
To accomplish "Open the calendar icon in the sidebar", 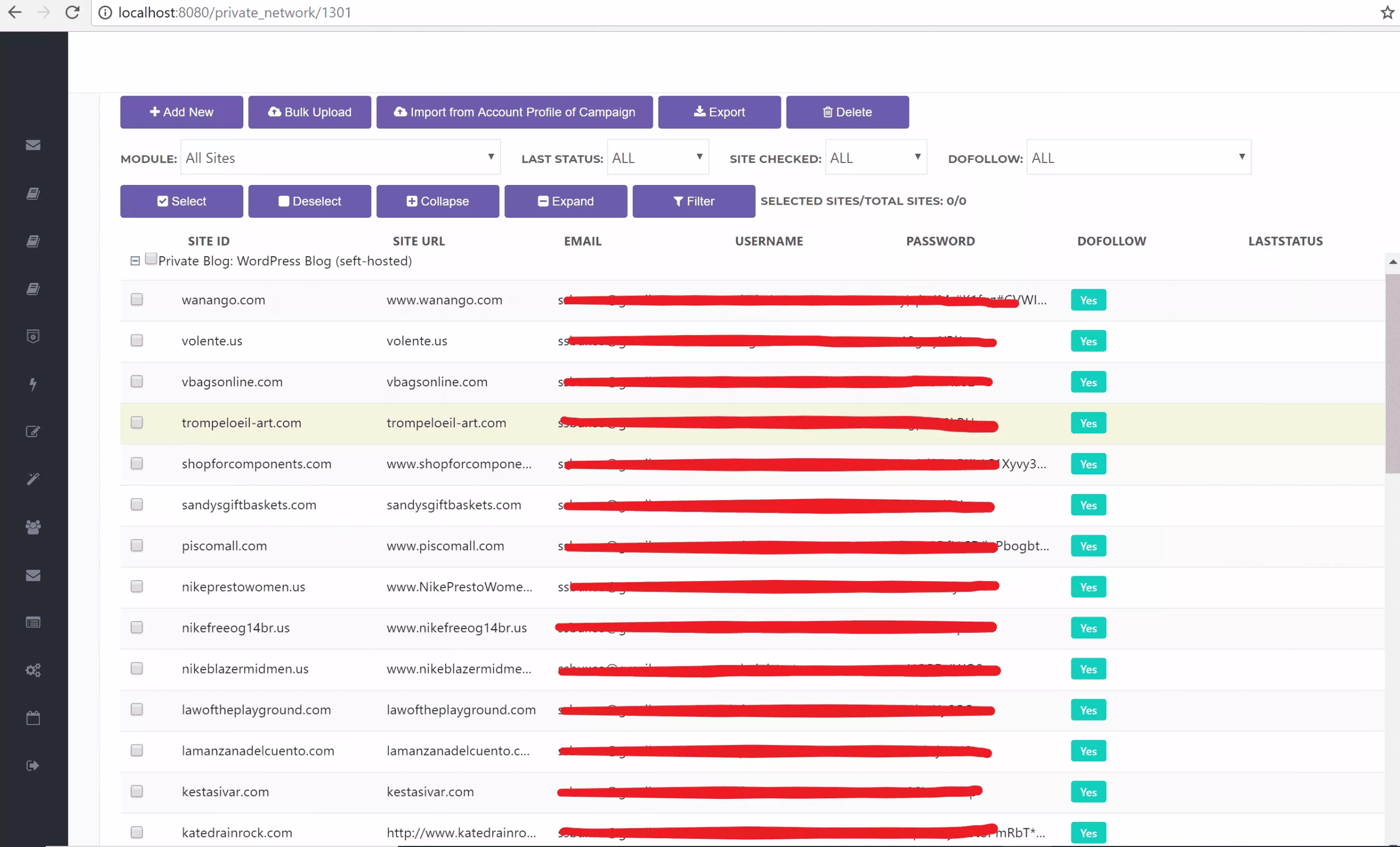I will [33, 717].
